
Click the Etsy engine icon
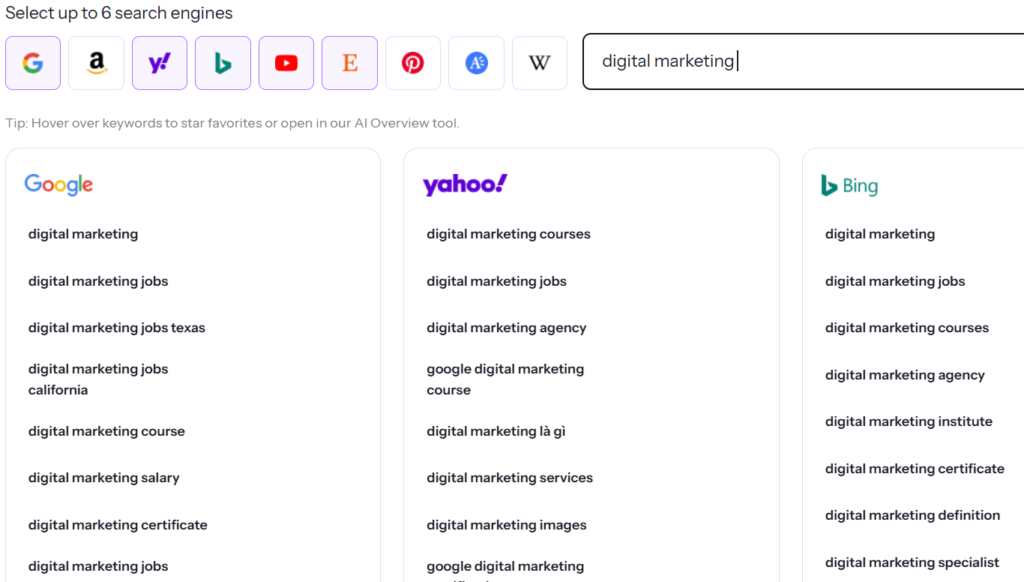pos(350,63)
